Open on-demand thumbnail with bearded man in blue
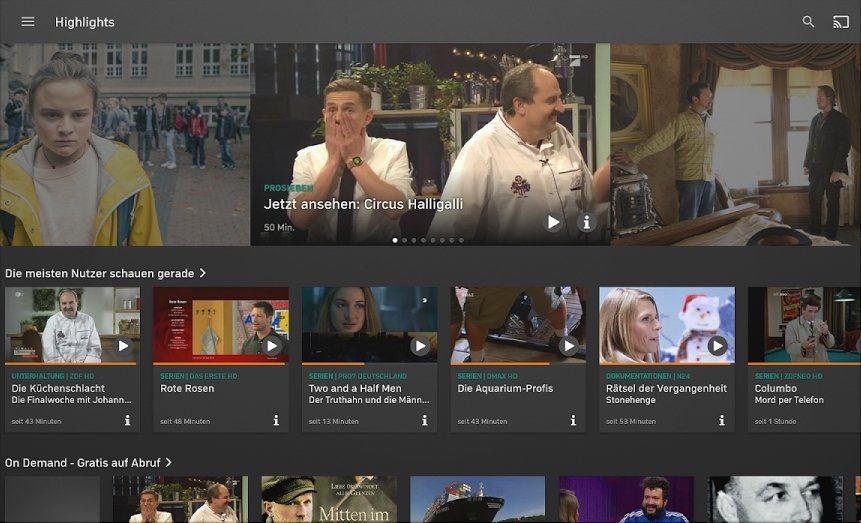 tap(626, 499)
